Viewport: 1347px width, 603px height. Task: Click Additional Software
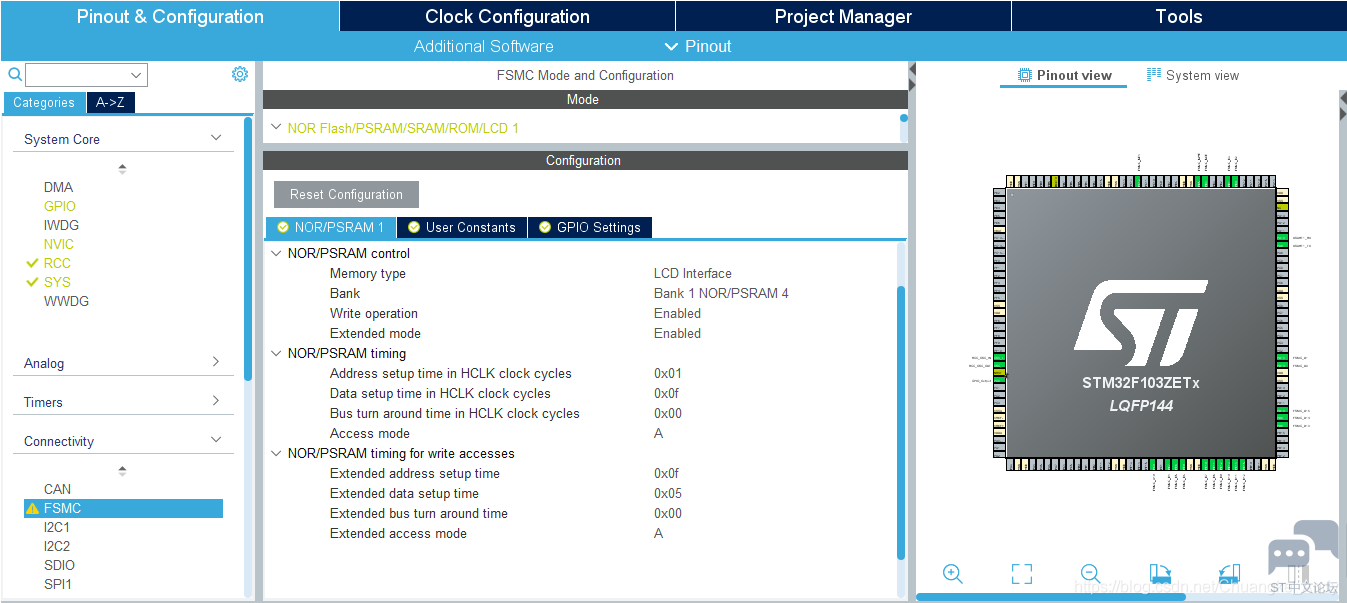click(x=483, y=46)
